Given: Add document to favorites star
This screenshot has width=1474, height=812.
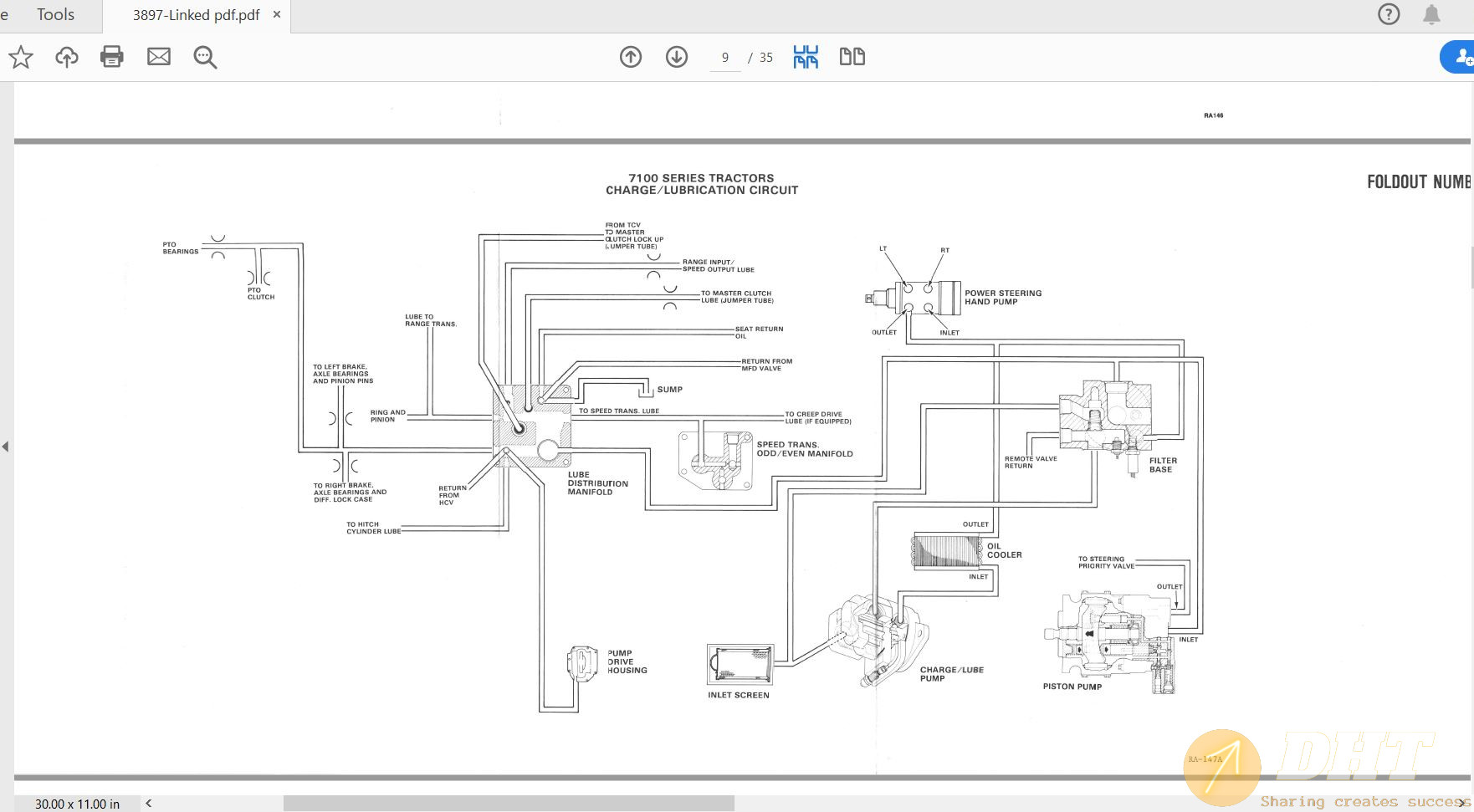Looking at the screenshot, I should 20,57.
